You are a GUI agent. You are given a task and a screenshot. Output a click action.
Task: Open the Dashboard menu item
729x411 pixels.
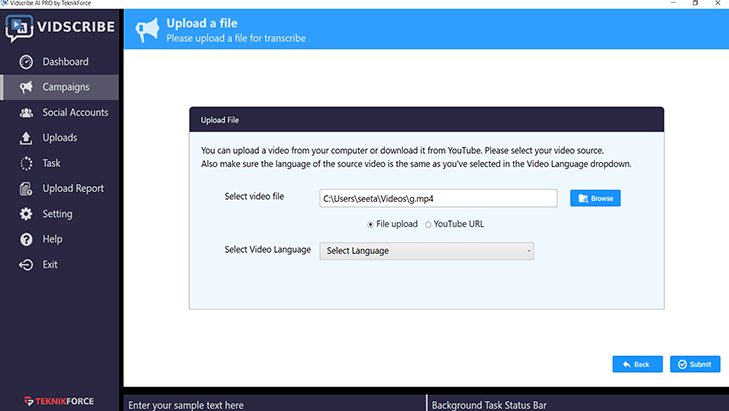(60, 62)
